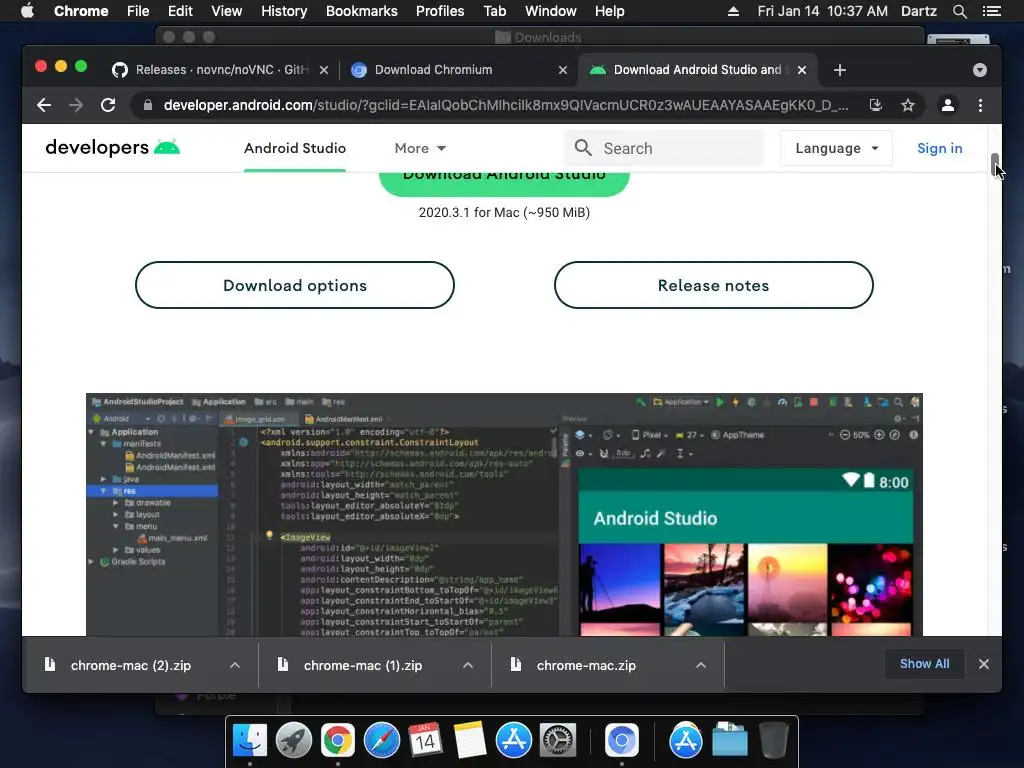Viewport: 1024px width, 768px height.
Task: Open Safari from the Dock
Action: point(381,741)
